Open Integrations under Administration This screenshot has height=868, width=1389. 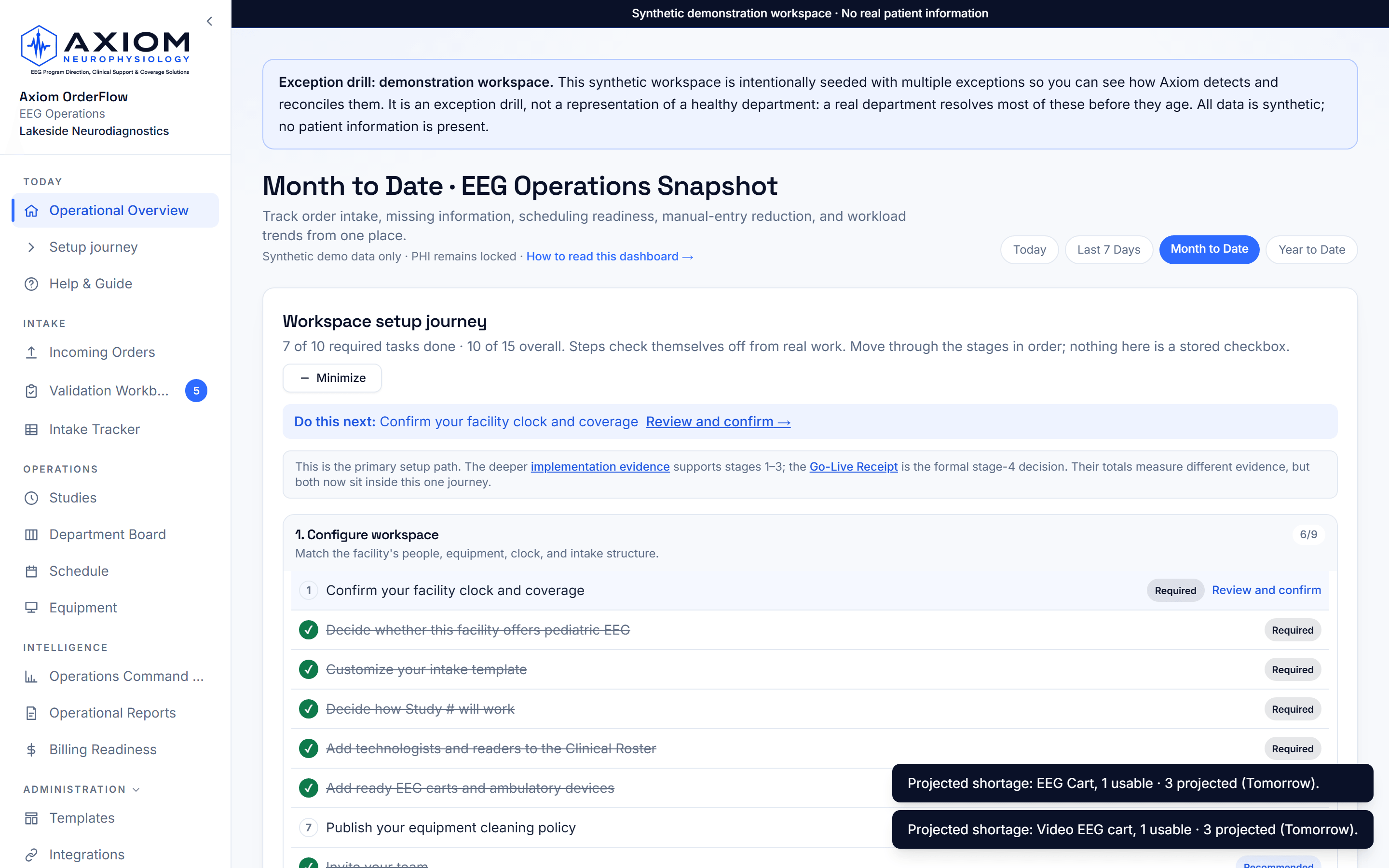(115, 855)
